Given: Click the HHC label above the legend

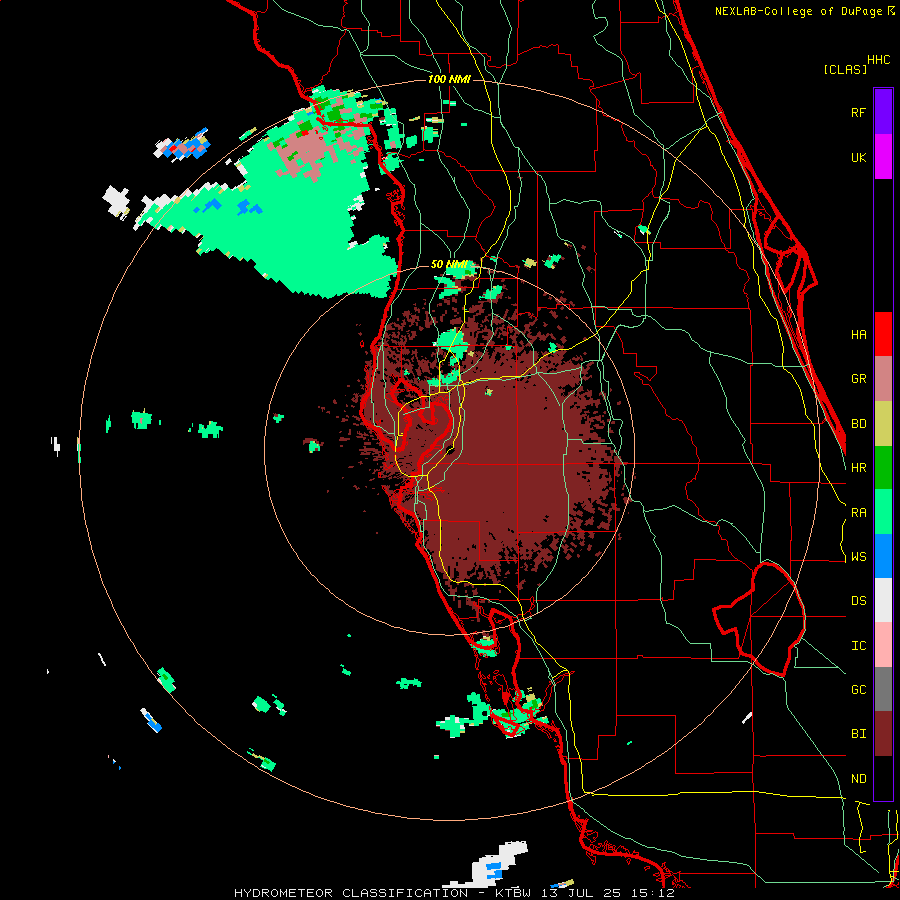Looking at the screenshot, I should point(879,60).
